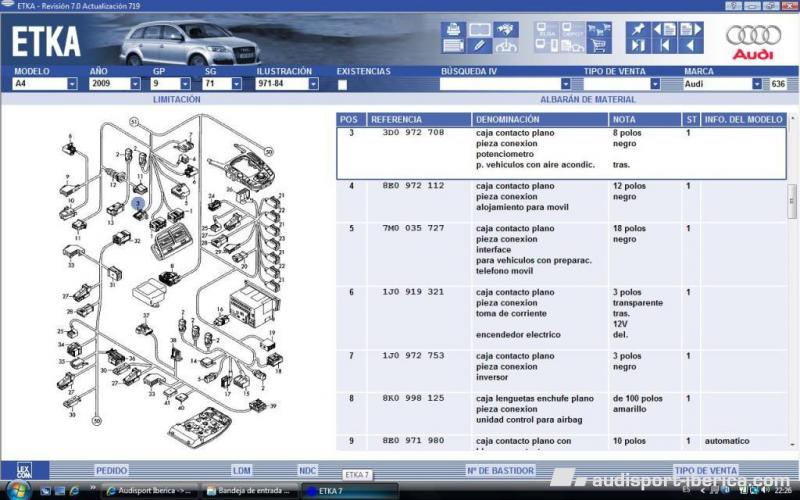Click the Audi rings logo
The height and width of the screenshot is (500, 800).
(x=754, y=42)
